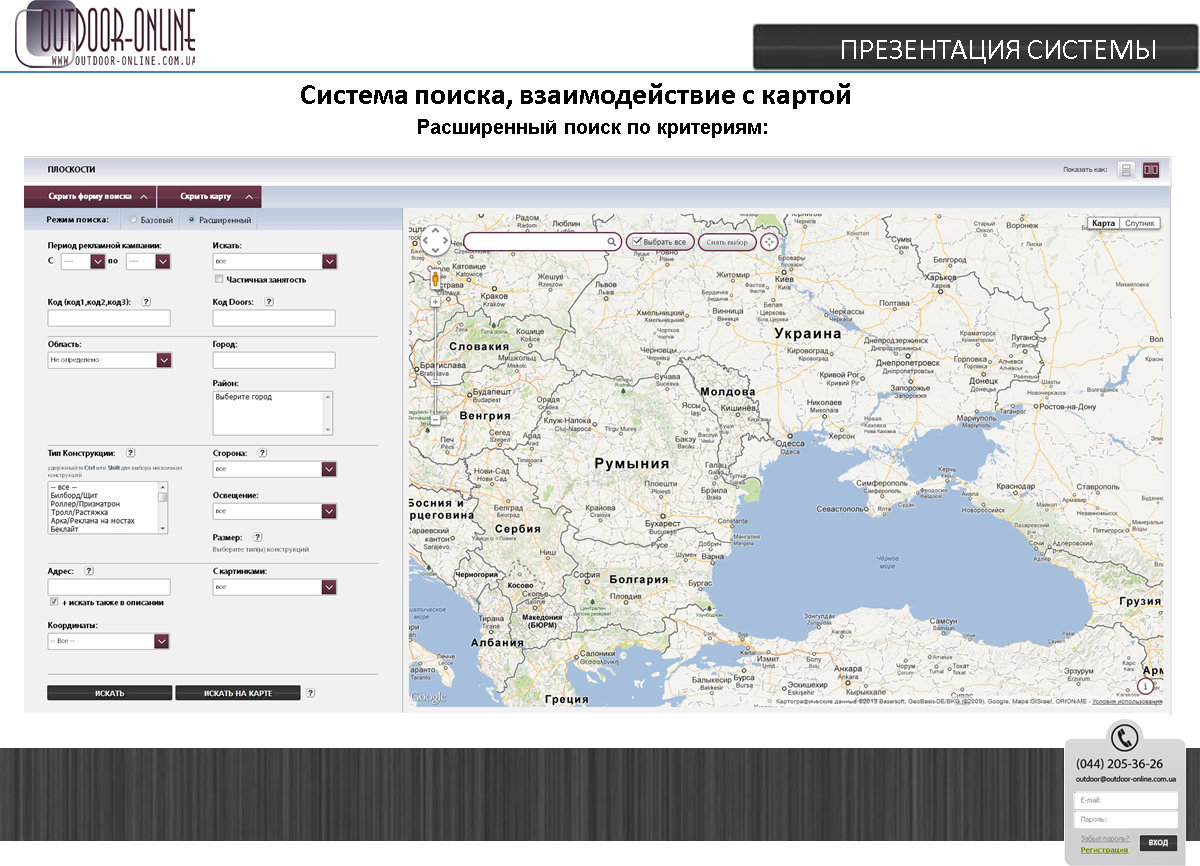Open help icon next to Сторона

(263, 453)
